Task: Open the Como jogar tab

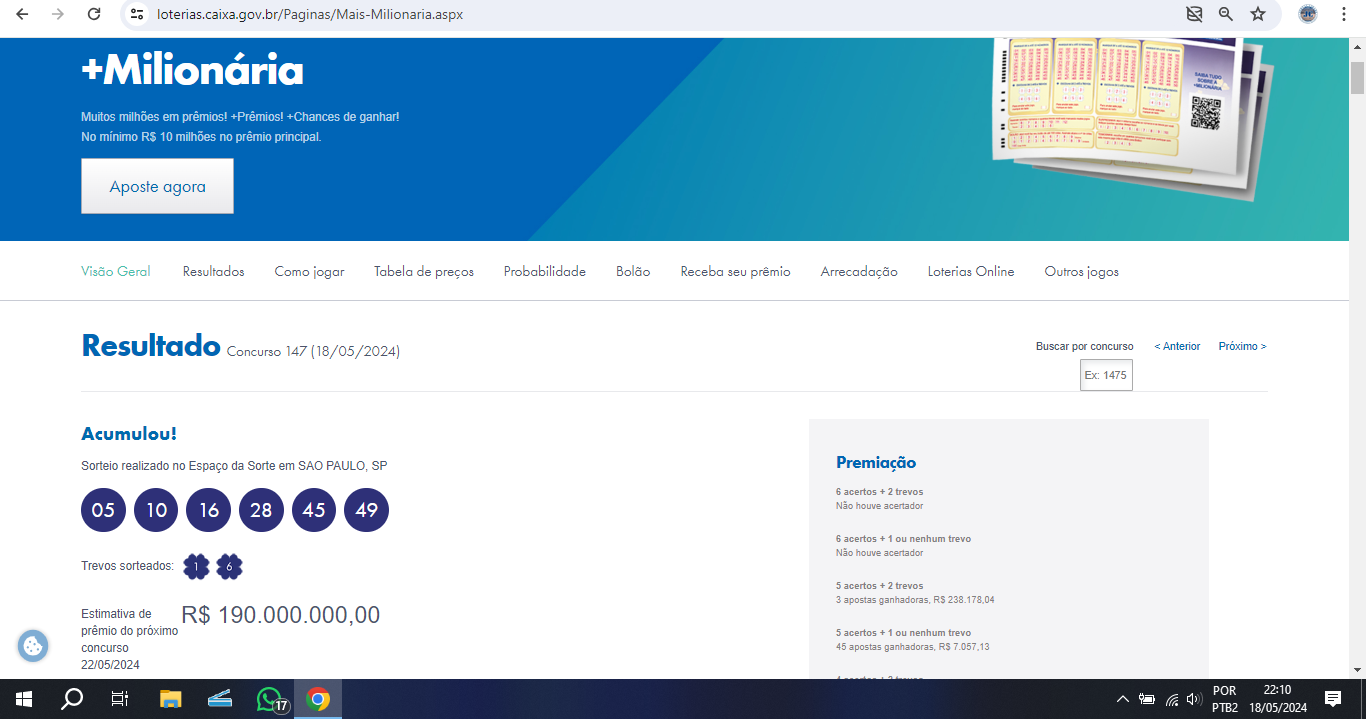Action: [309, 271]
